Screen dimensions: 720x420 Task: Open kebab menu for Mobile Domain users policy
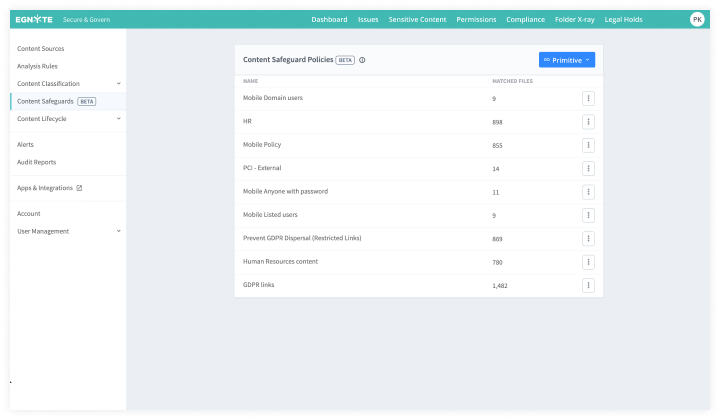[588, 98]
